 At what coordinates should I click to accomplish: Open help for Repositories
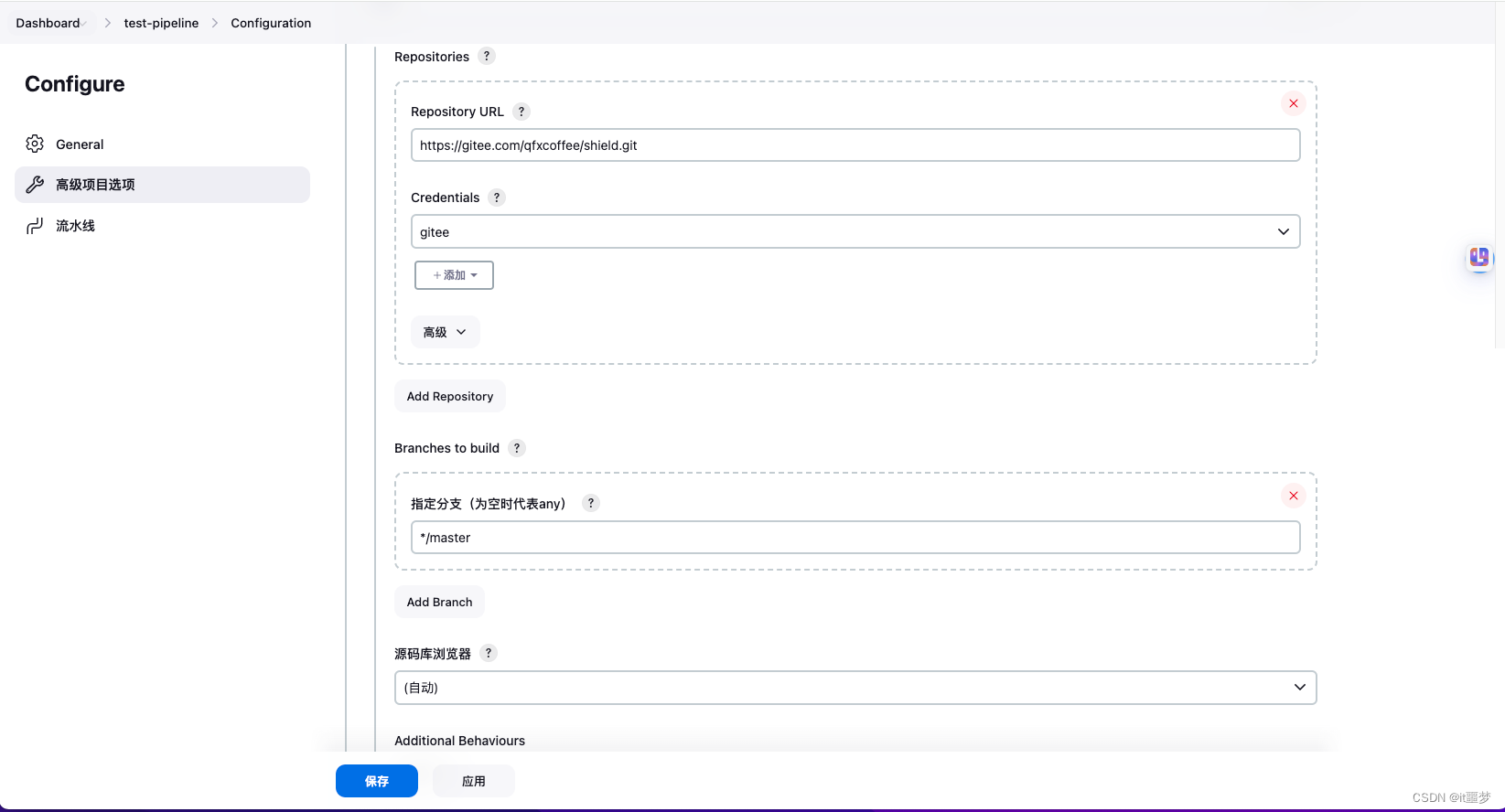pos(487,56)
